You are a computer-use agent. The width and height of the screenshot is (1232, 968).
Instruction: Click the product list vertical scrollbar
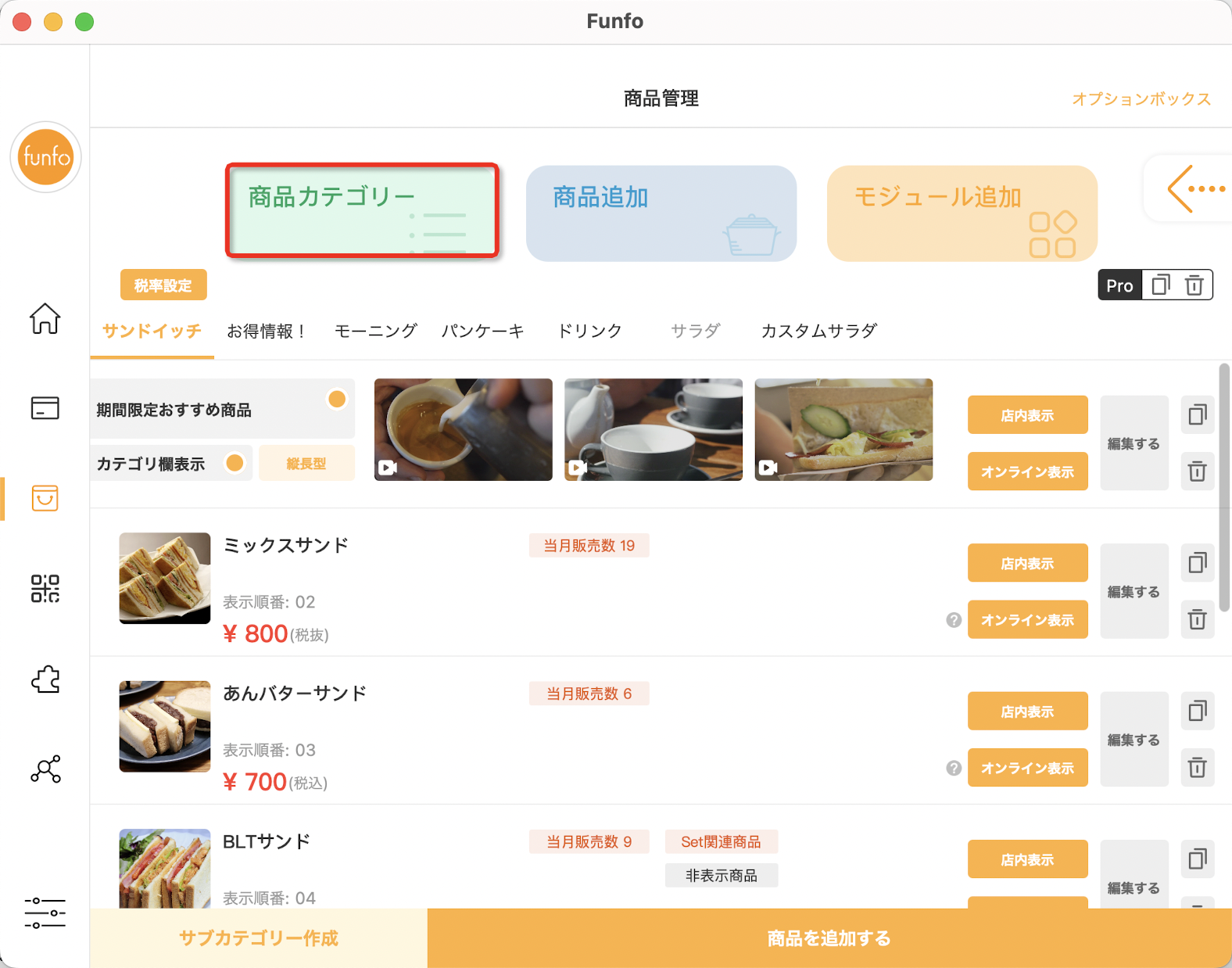click(x=1224, y=487)
